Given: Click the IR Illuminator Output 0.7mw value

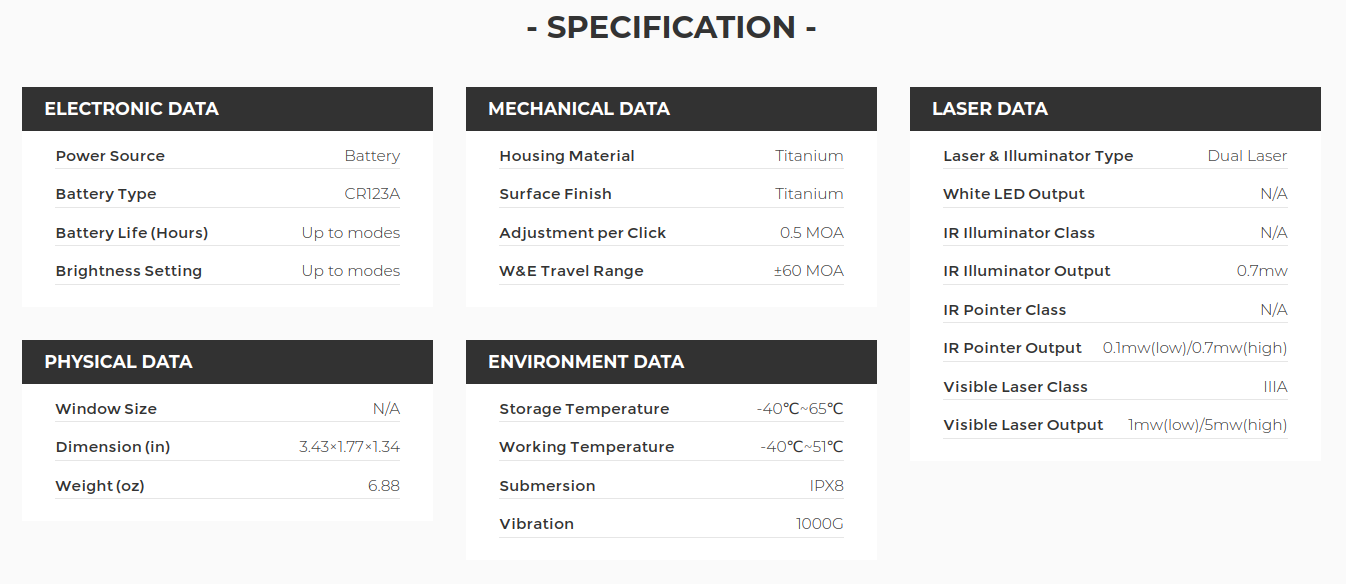Looking at the screenshot, I should 1262,271.
